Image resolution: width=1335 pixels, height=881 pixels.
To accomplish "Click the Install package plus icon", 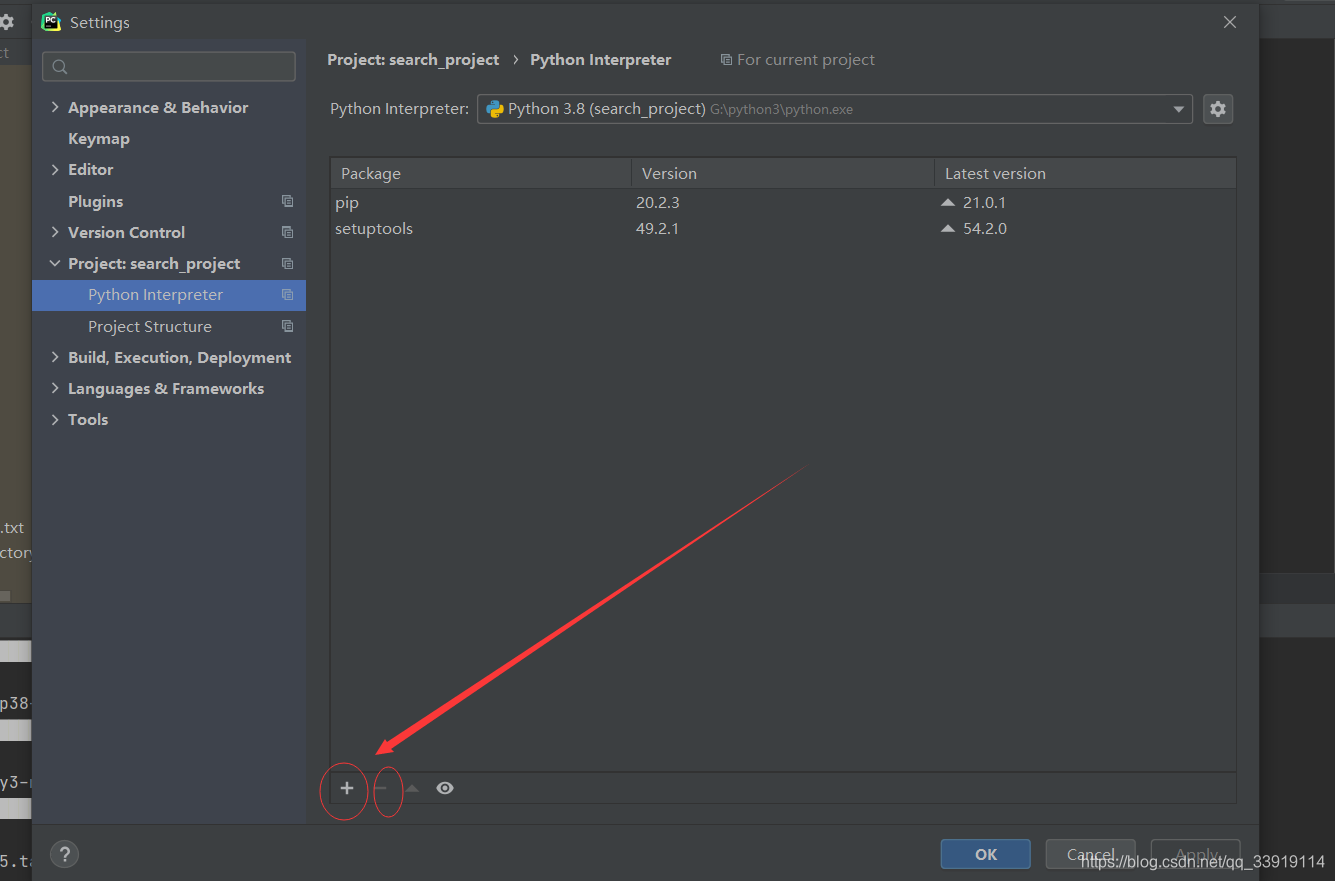I will tap(344, 788).
